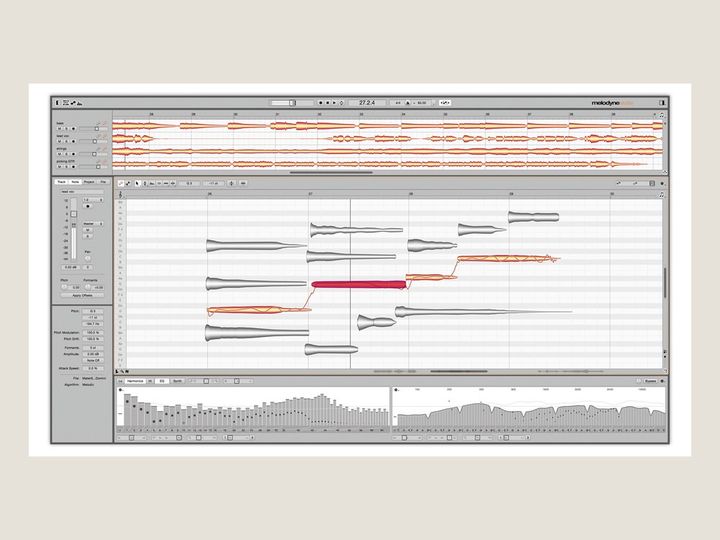Click the note editor horizontal scrollbar
This screenshot has width=720, height=540.
tap(458, 371)
